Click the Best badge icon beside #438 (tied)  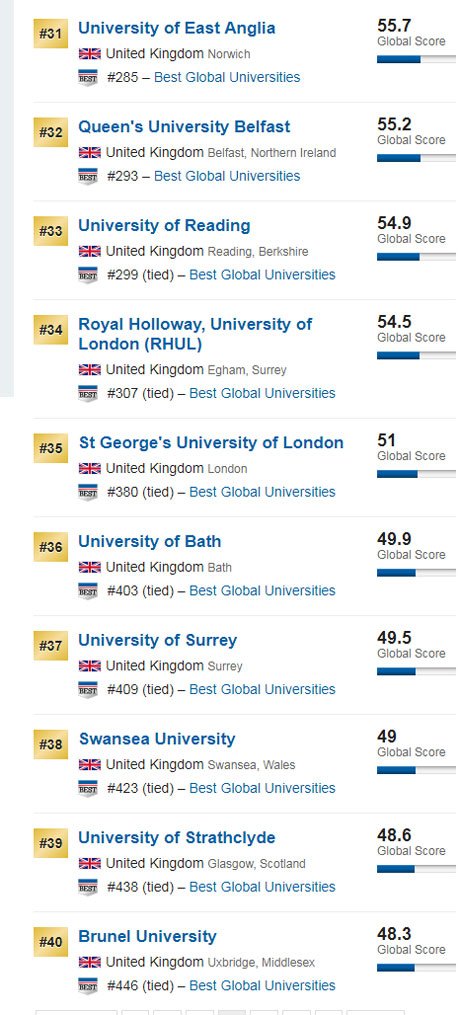88,887
